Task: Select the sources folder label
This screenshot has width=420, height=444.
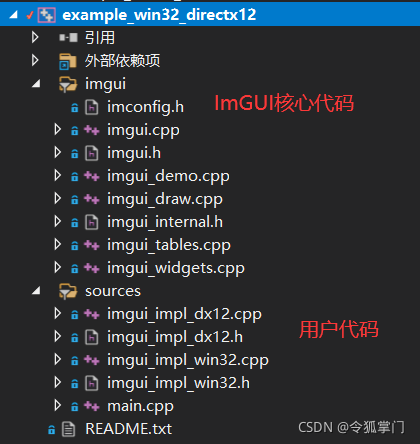Action: [113, 291]
